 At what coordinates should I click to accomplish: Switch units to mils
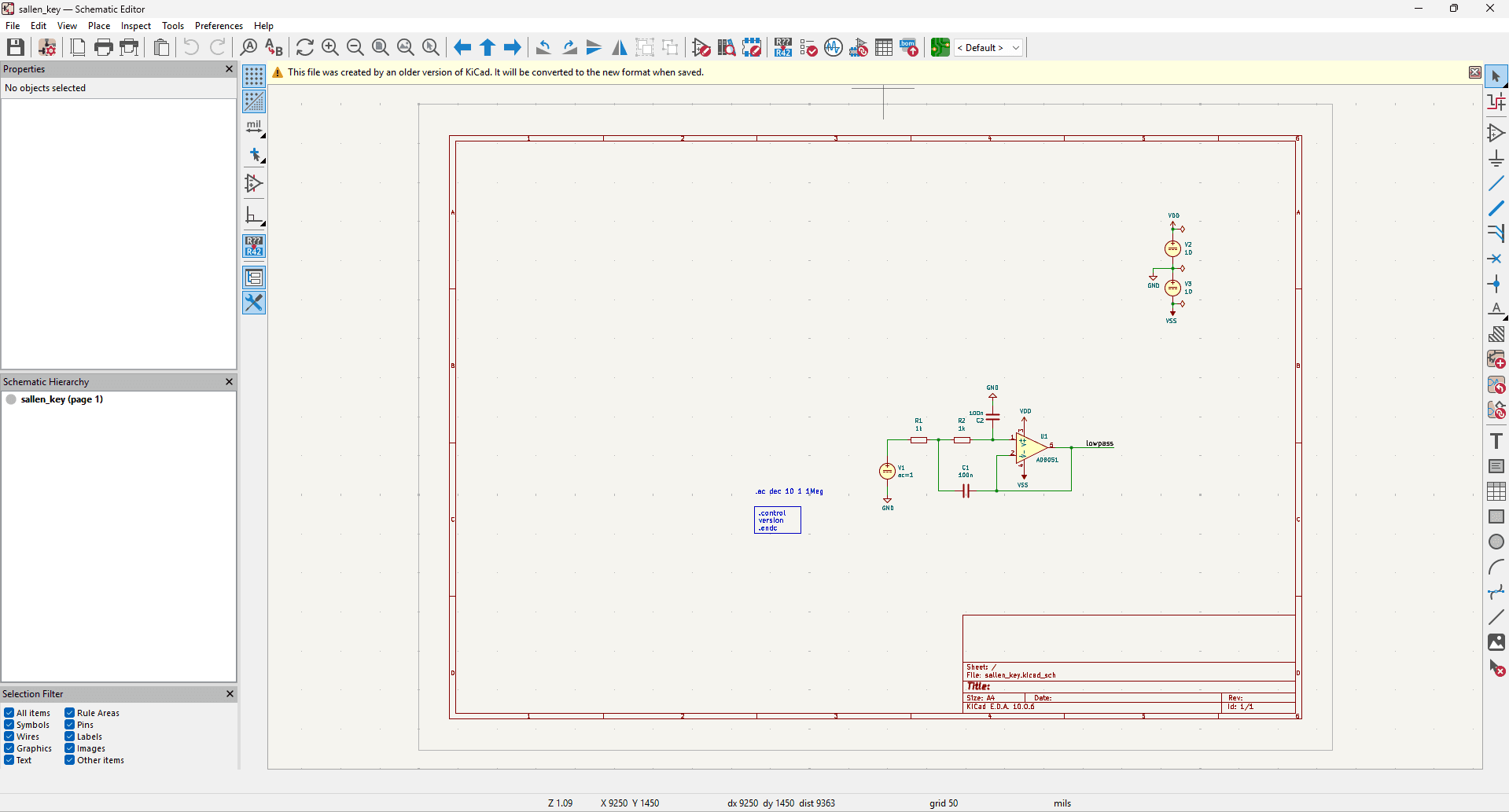[254, 127]
